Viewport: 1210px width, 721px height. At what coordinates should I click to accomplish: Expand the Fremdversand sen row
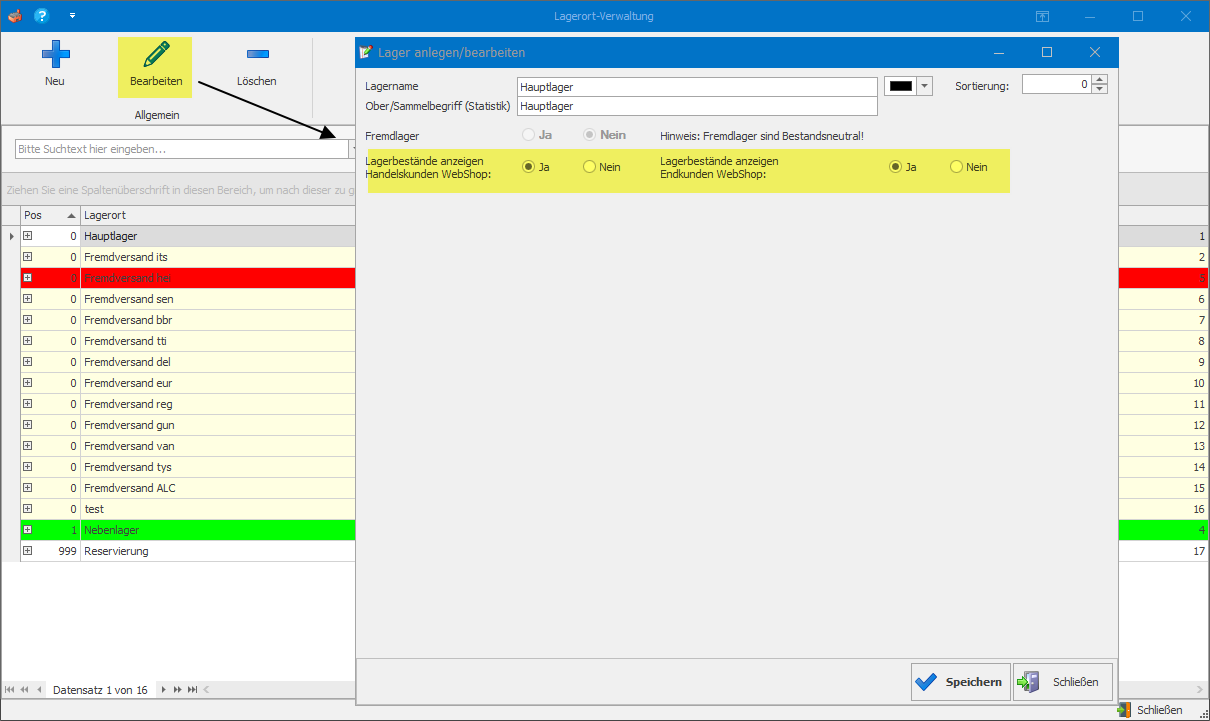28,299
